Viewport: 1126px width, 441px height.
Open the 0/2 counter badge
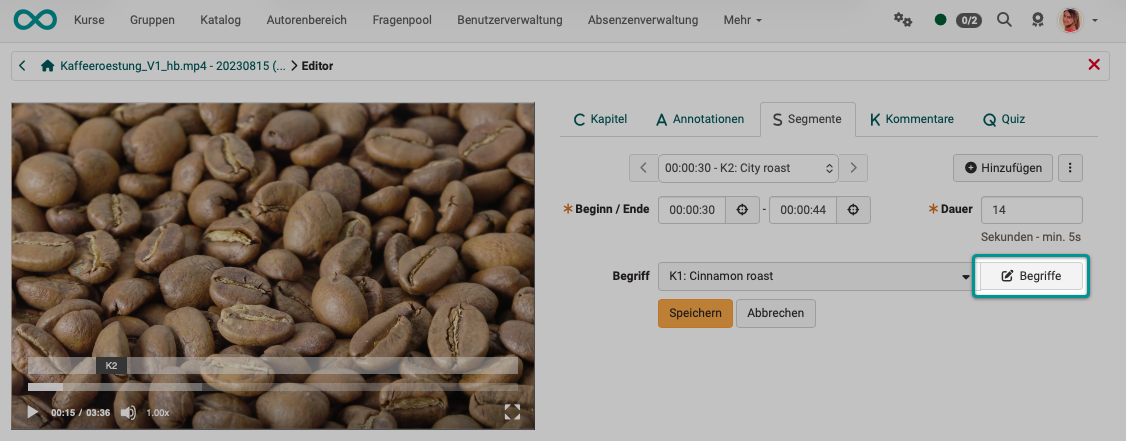(x=968, y=20)
